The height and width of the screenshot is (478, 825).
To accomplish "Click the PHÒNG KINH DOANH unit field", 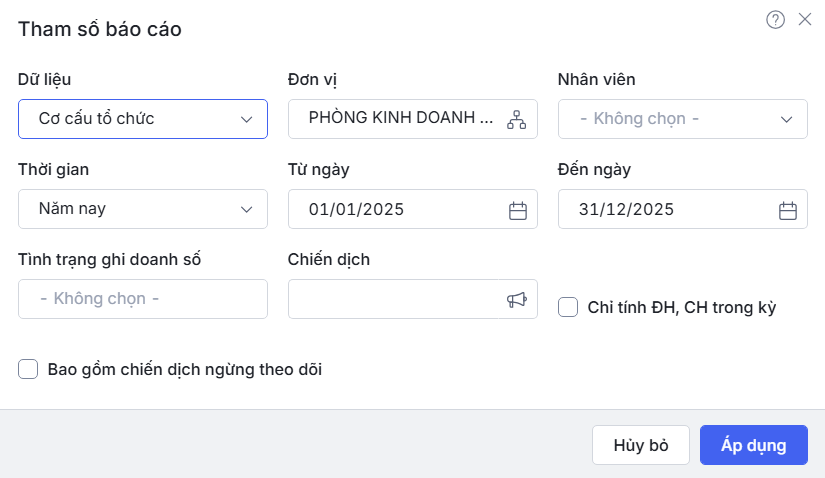I will pos(400,118).
